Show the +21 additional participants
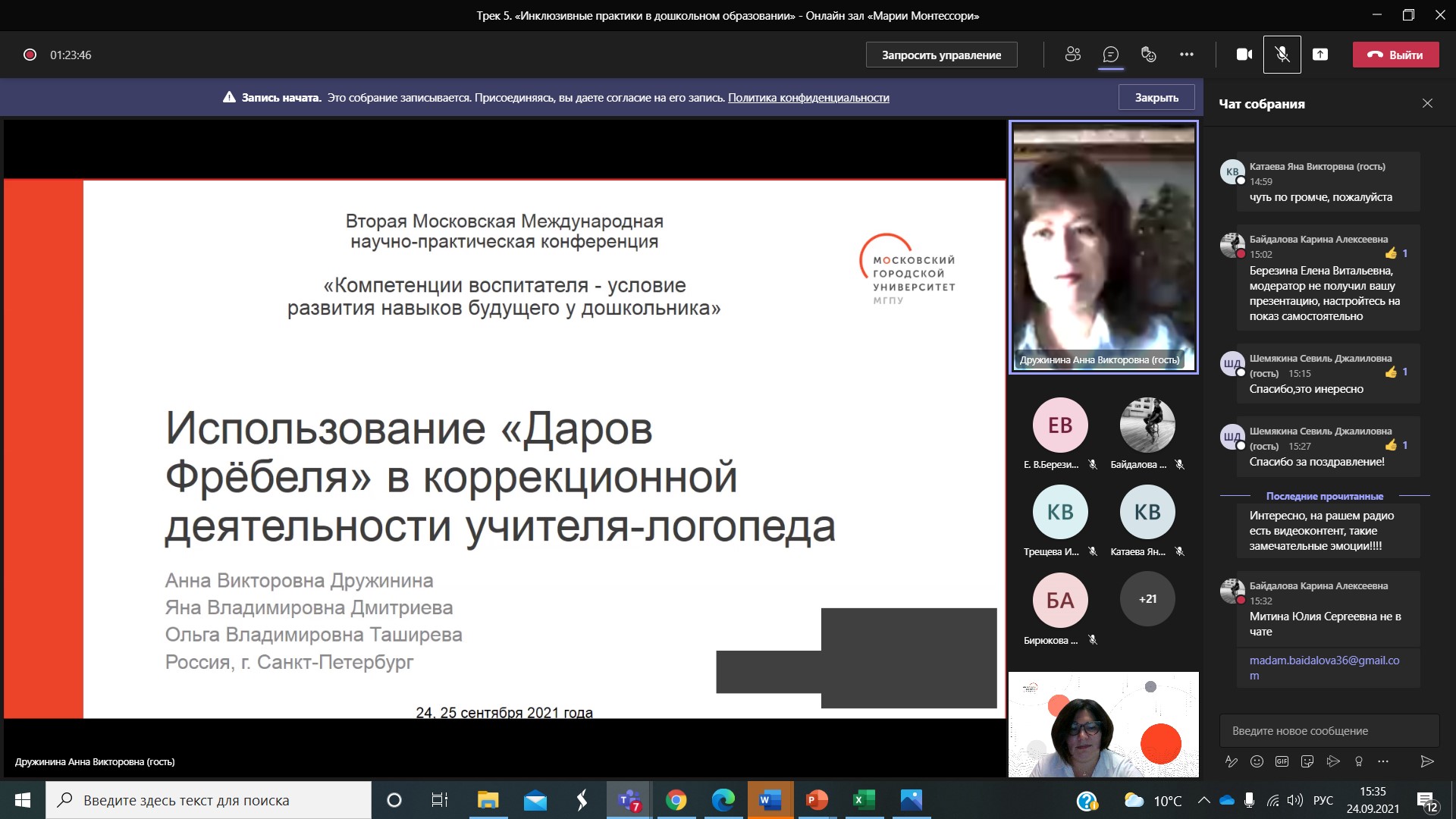This screenshot has width=1456, height=819. coord(1147,599)
